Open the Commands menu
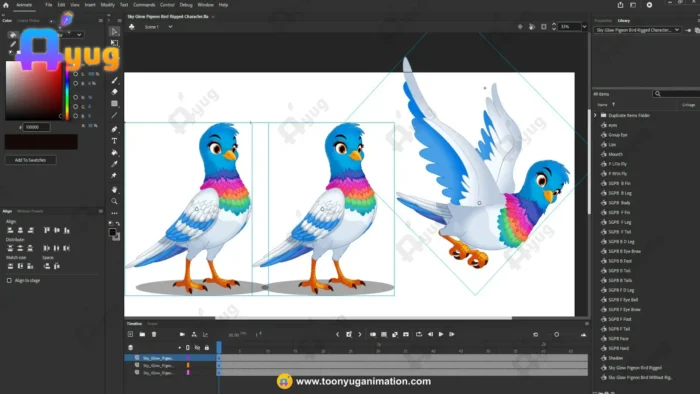The width and height of the screenshot is (700, 394). pyautogui.click(x=144, y=5)
